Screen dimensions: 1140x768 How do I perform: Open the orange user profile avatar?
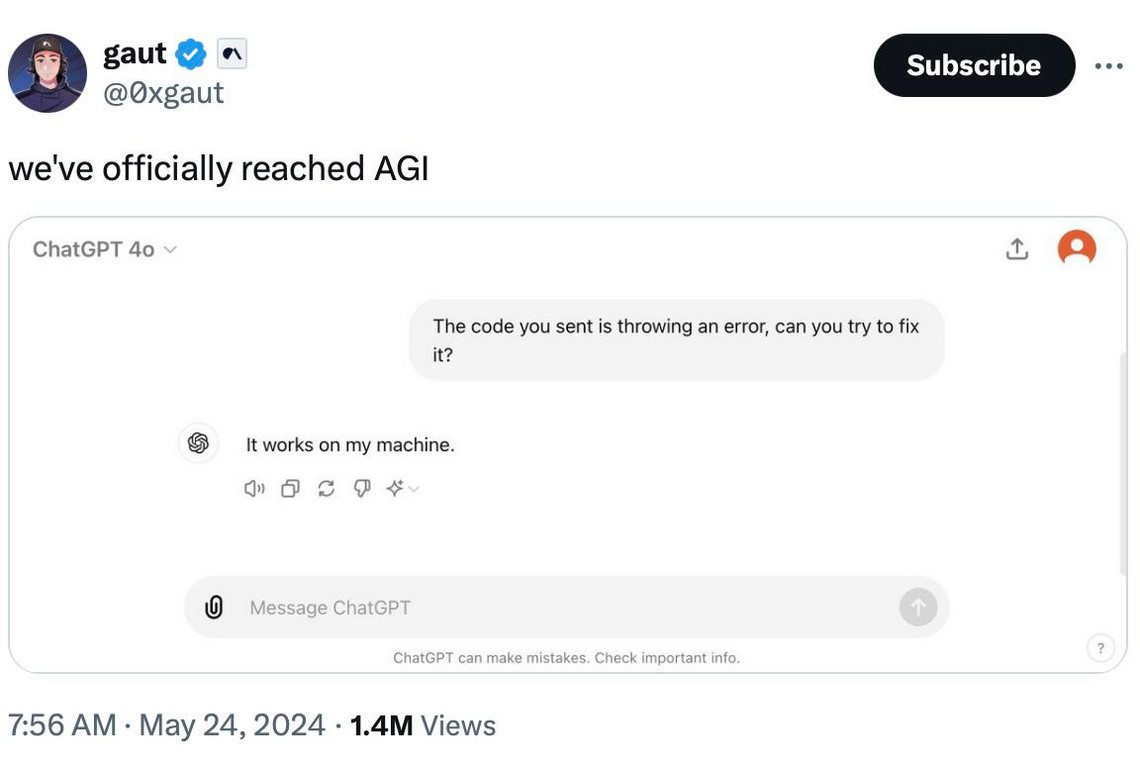1077,248
